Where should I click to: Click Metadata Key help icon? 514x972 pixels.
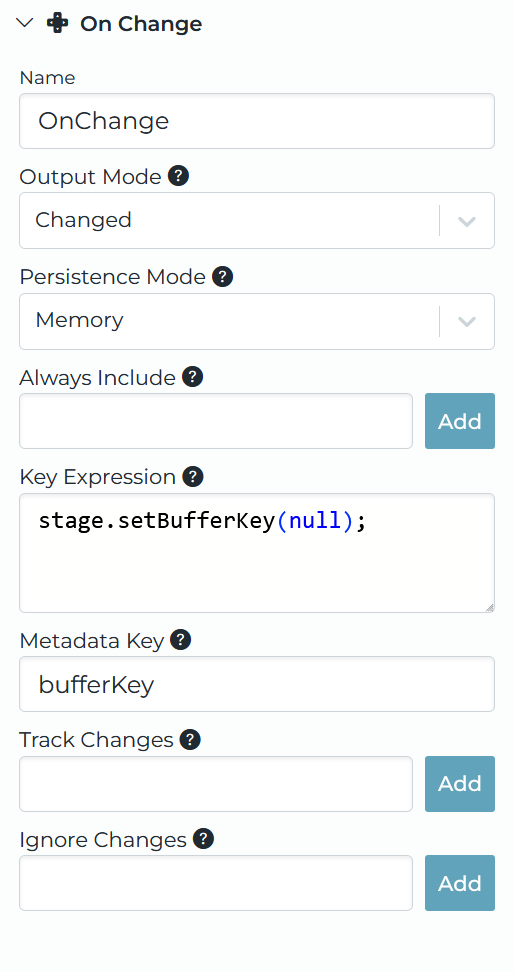pyautogui.click(x=180, y=640)
